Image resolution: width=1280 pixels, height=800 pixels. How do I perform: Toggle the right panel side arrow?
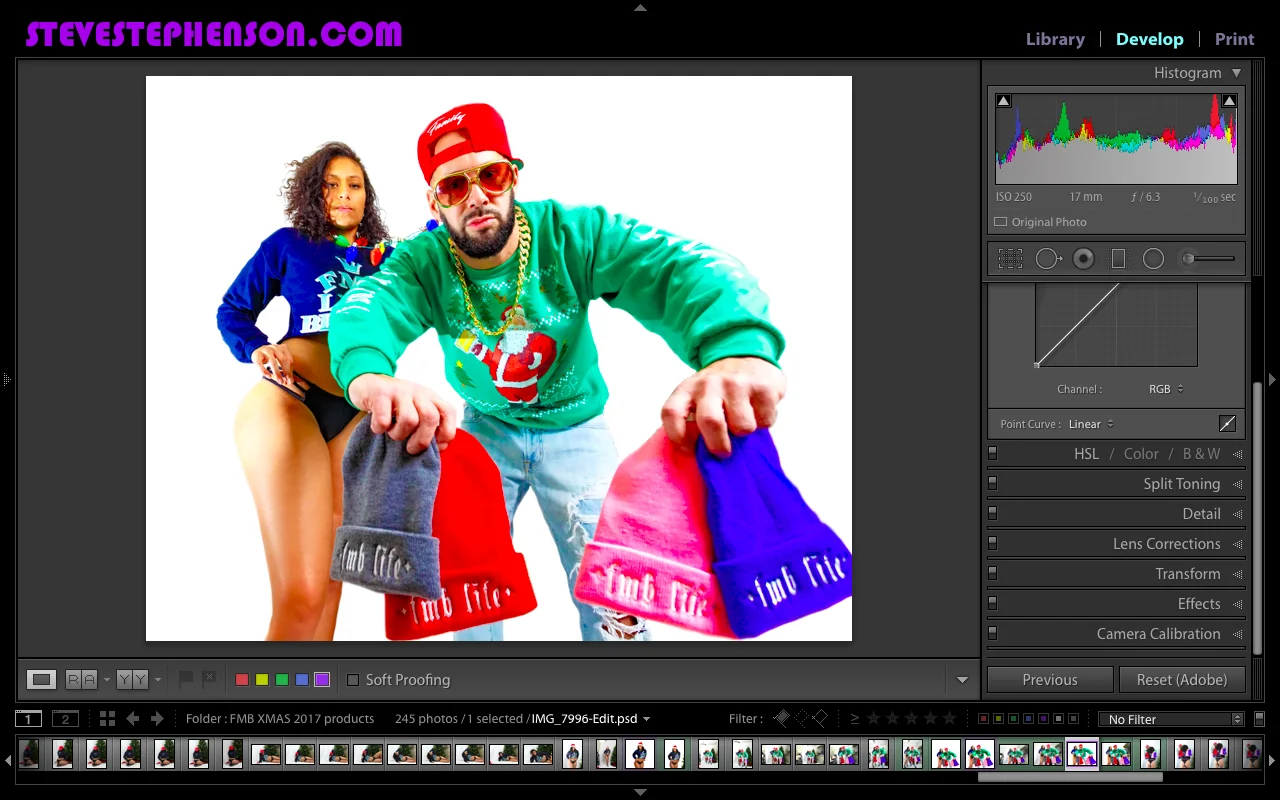click(x=1272, y=380)
